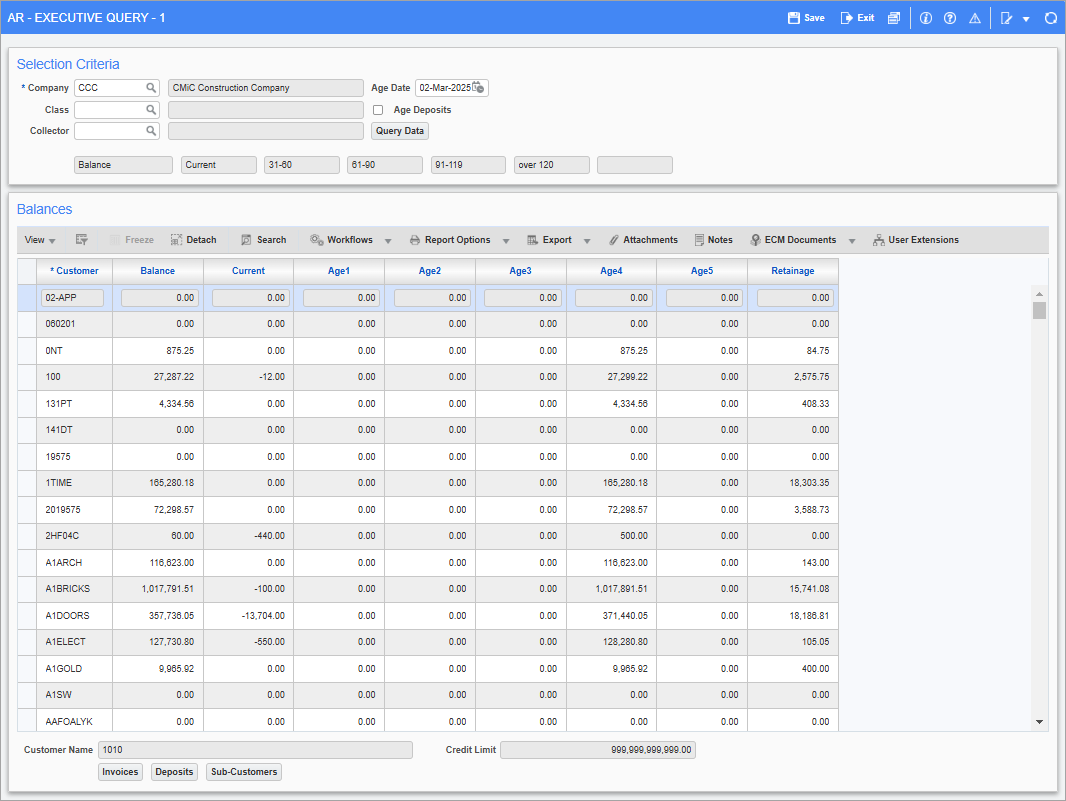Activate the Freeze option in the grid toolbar
1066x801 pixels.
point(131,239)
